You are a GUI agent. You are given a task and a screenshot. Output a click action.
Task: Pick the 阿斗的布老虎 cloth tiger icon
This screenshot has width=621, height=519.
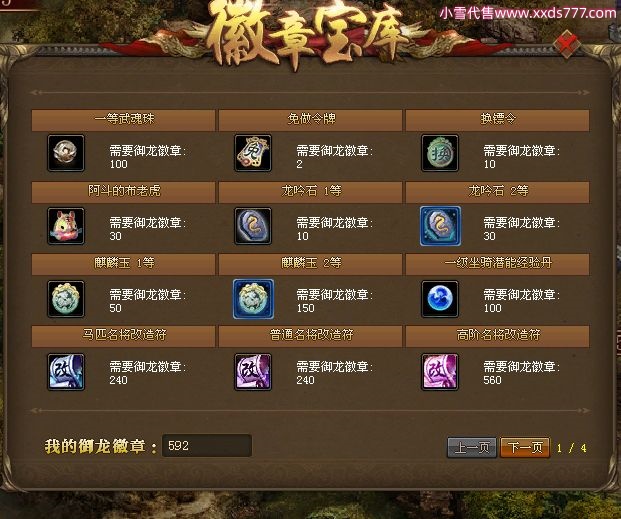[x=66, y=226]
